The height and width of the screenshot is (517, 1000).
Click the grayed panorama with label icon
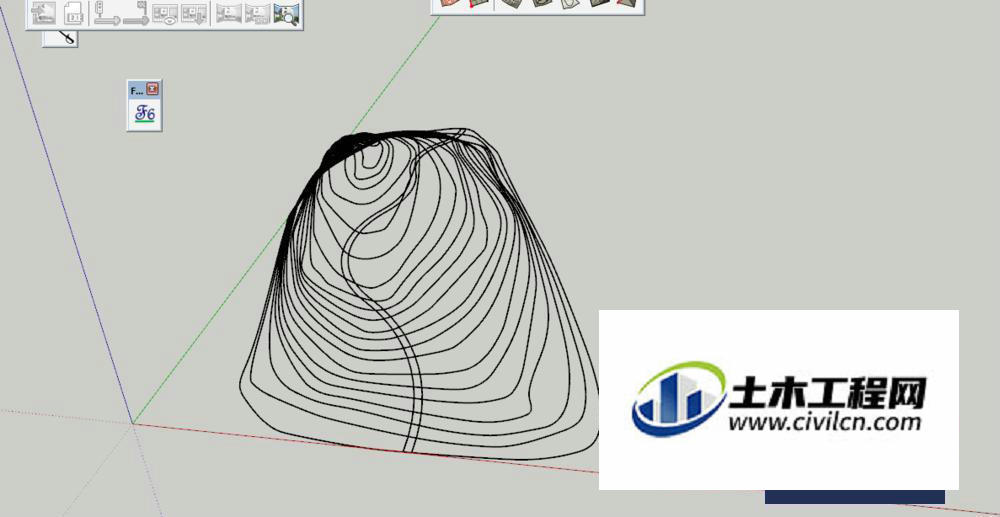click(x=258, y=13)
